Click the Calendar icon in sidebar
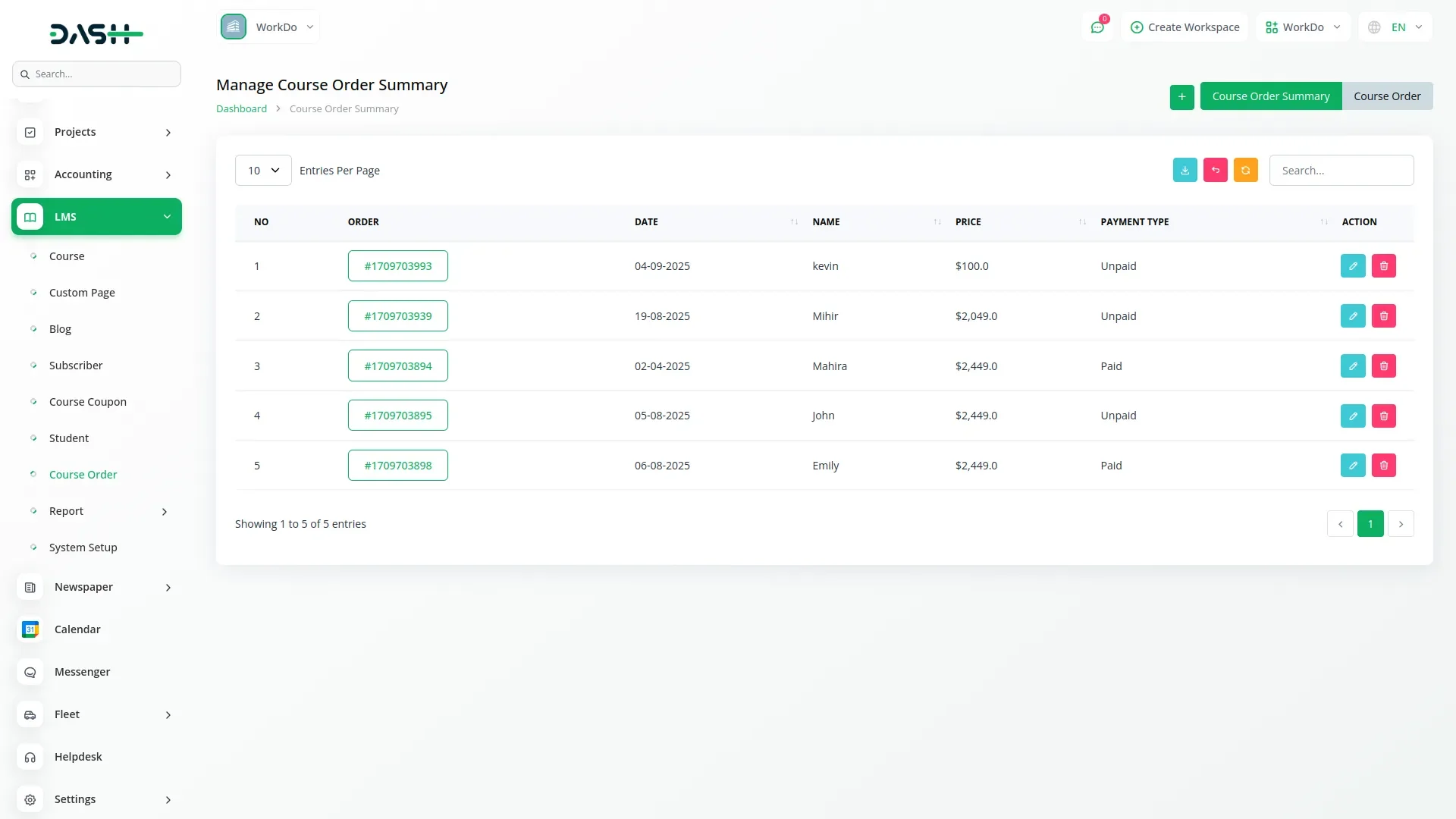The width and height of the screenshot is (1456, 819). (x=30, y=629)
